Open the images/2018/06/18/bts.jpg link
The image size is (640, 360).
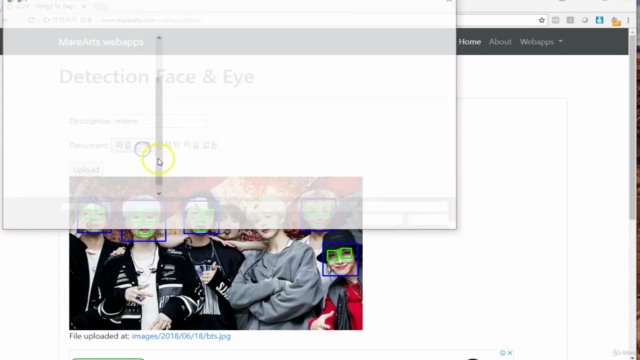(181, 336)
